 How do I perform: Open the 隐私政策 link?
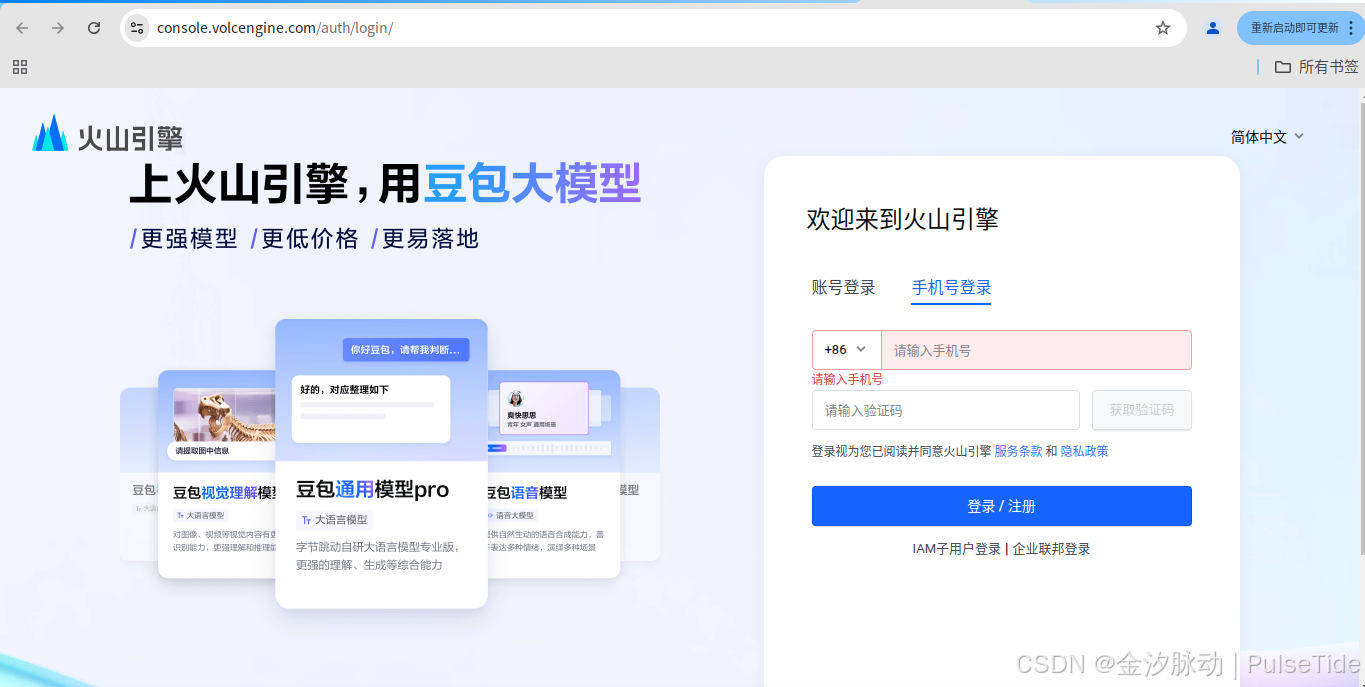(1084, 451)
